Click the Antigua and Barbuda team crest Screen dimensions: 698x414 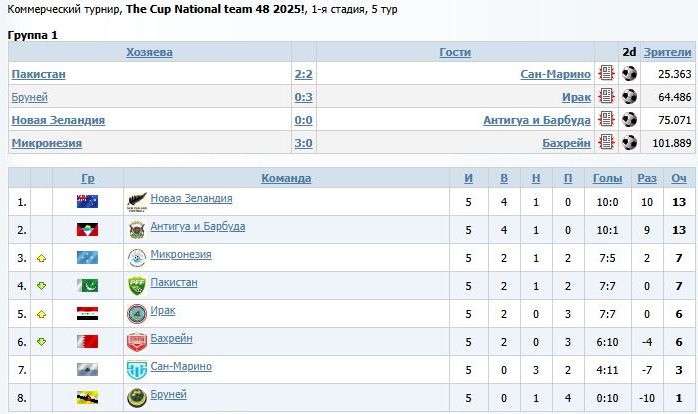point(137,230)
